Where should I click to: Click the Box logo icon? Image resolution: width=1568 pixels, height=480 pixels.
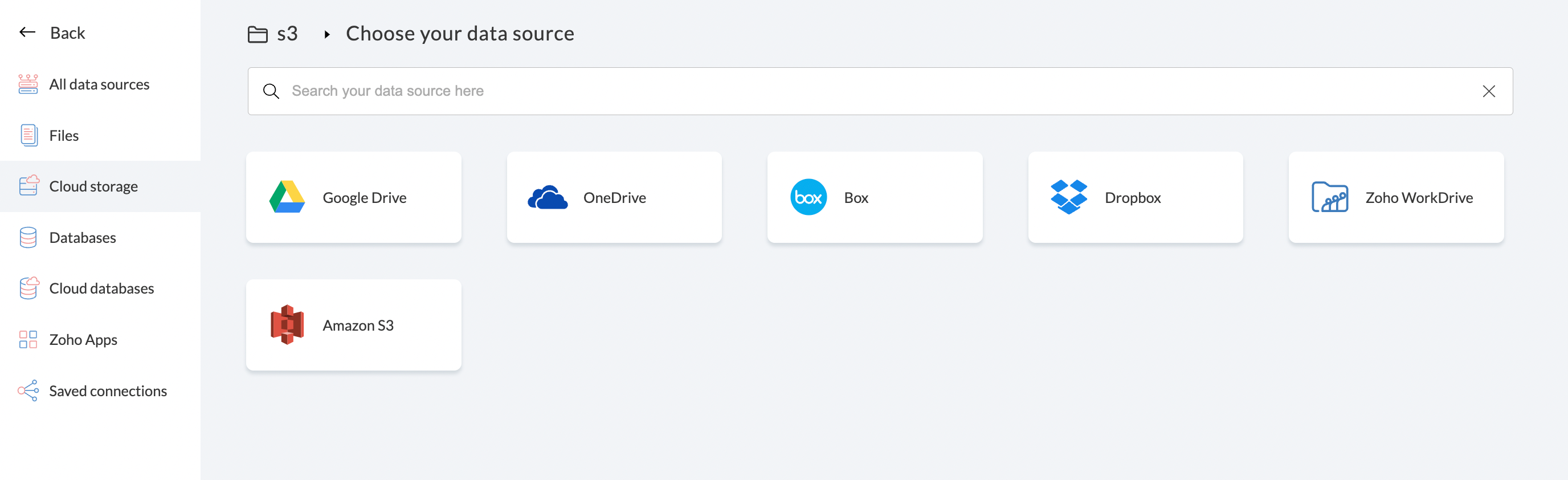click(808, 197)
